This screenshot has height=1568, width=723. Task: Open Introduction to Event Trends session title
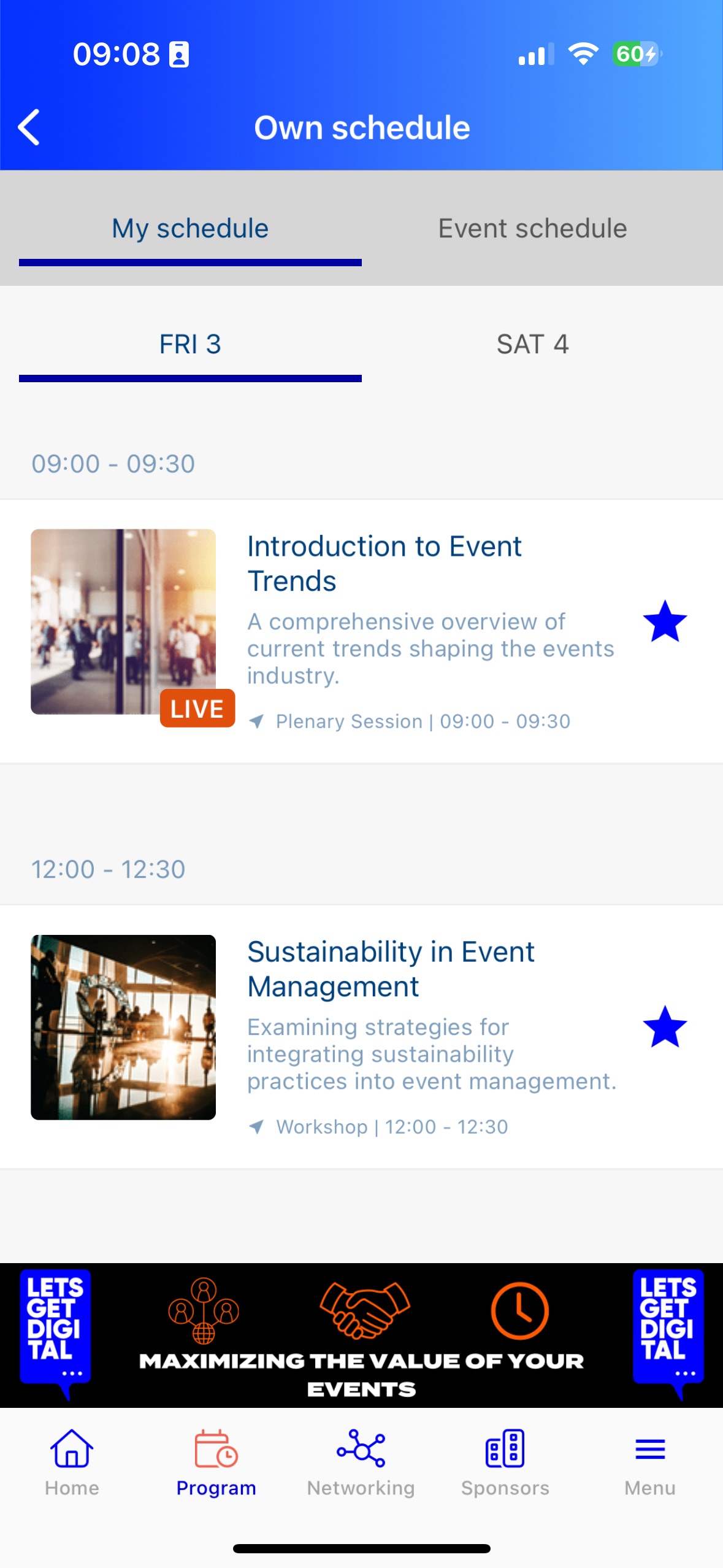384,563
